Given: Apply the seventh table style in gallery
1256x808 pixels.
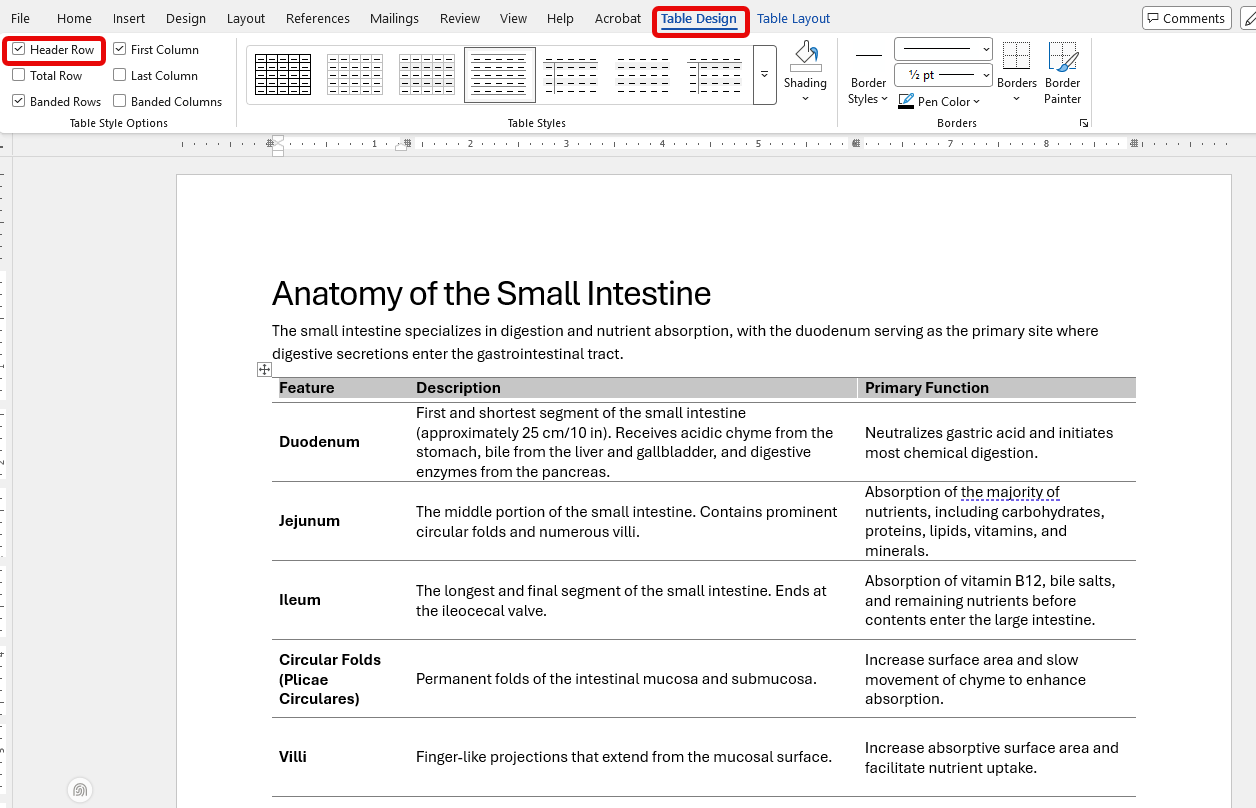Looking at the screenshot, I should coord(715,75).
